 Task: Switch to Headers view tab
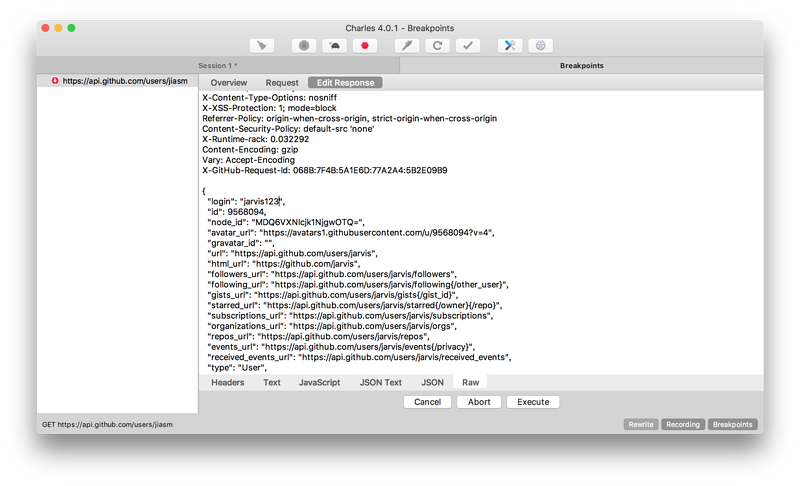228,382
